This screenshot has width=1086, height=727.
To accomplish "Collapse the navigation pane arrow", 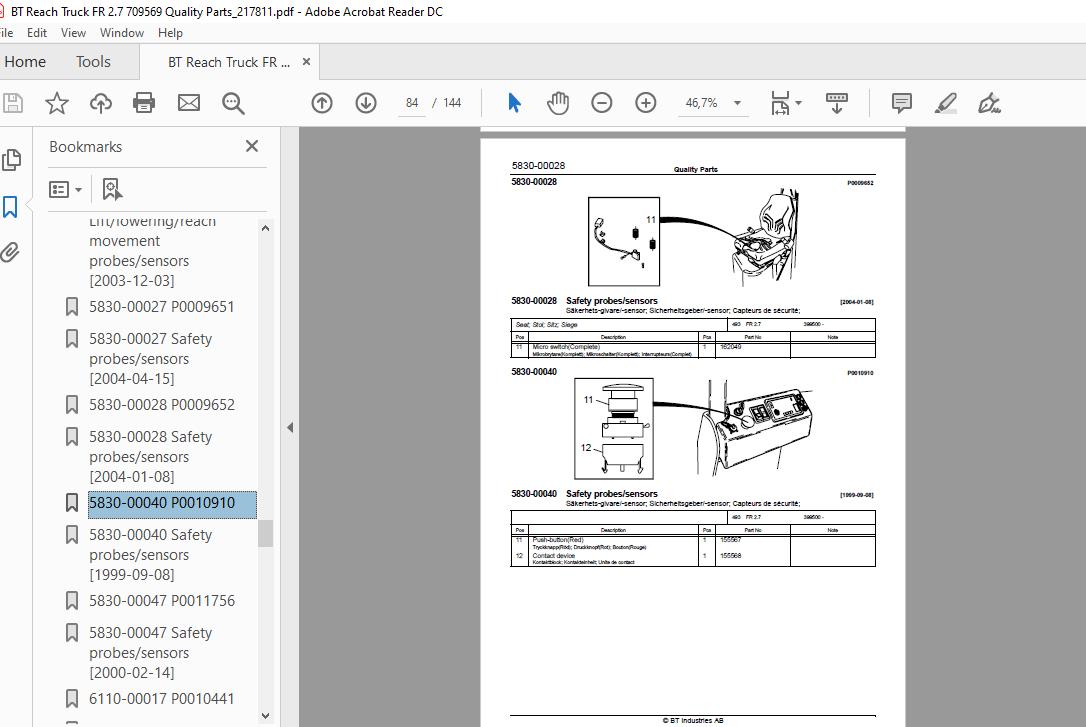I will [x=290, y=427].
